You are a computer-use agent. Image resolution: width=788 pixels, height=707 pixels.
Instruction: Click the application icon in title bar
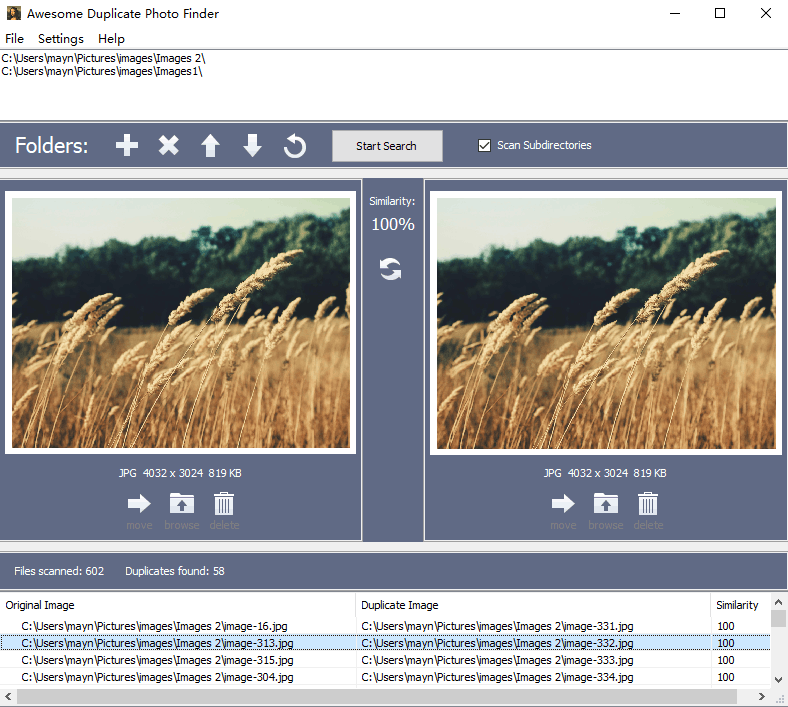(x=14, y=13)
